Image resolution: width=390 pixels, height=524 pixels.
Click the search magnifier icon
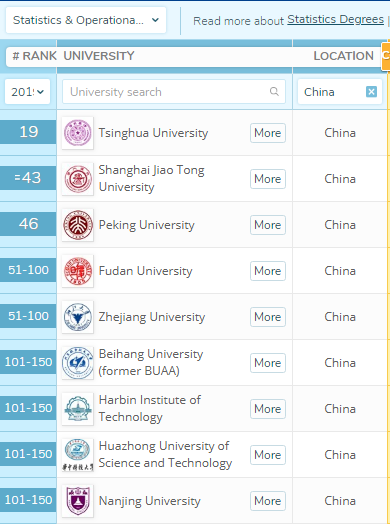[x=274, y=91]
